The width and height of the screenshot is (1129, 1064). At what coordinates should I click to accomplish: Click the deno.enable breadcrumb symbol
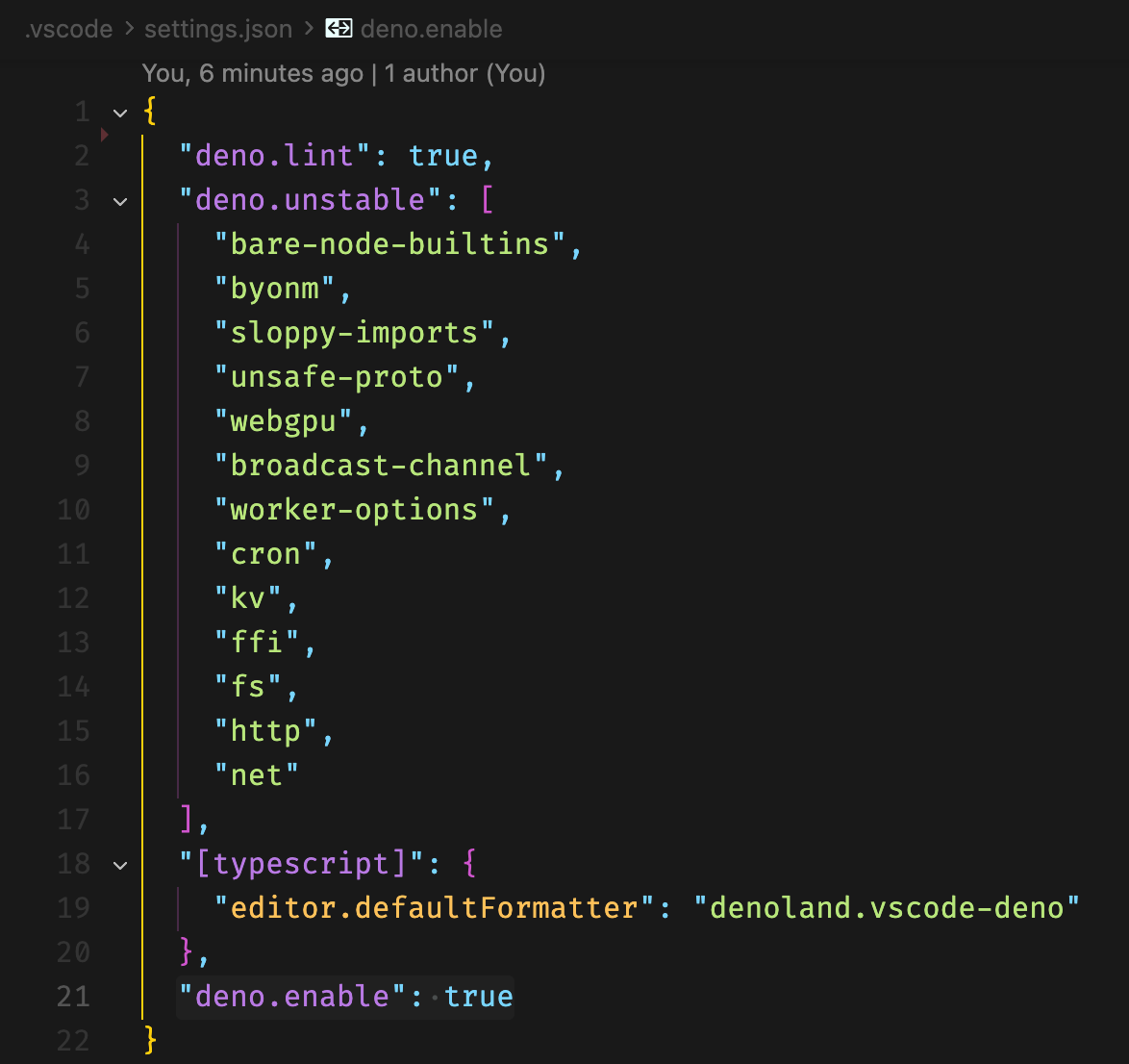(431, 30)
